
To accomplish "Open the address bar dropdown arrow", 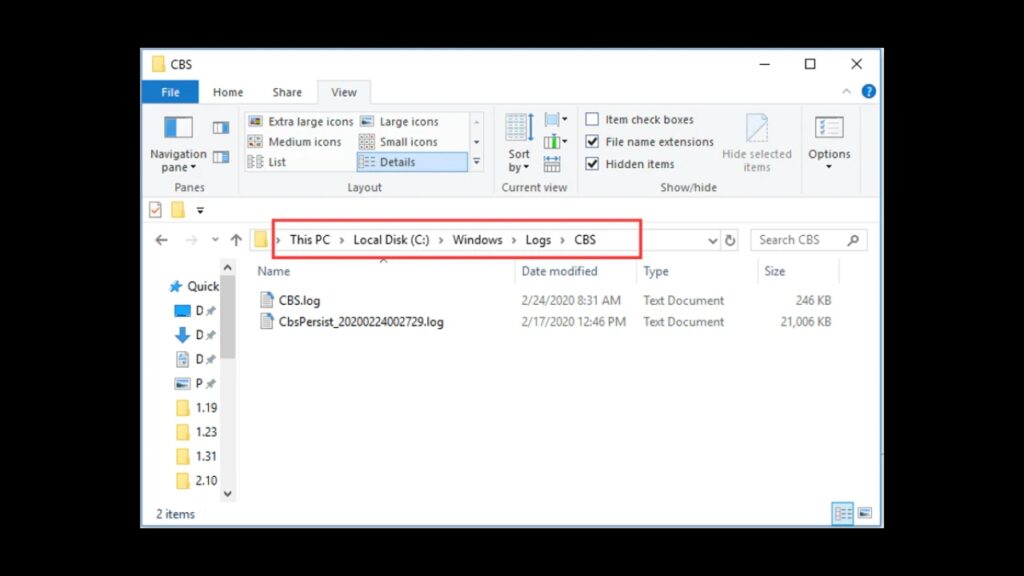I will point(712,240).
